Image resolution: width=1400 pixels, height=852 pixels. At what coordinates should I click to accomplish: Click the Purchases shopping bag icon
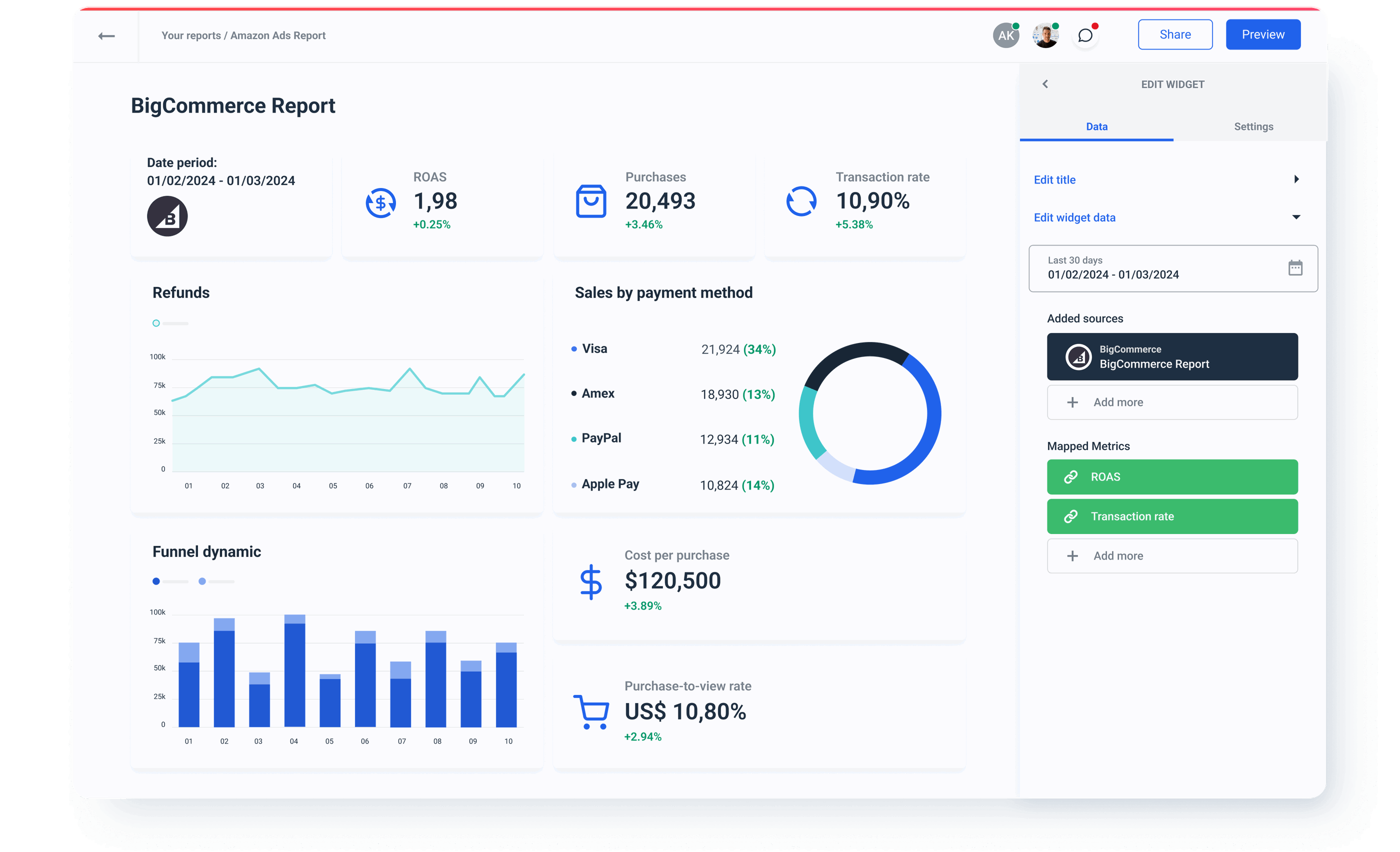[x=591, y=200]
